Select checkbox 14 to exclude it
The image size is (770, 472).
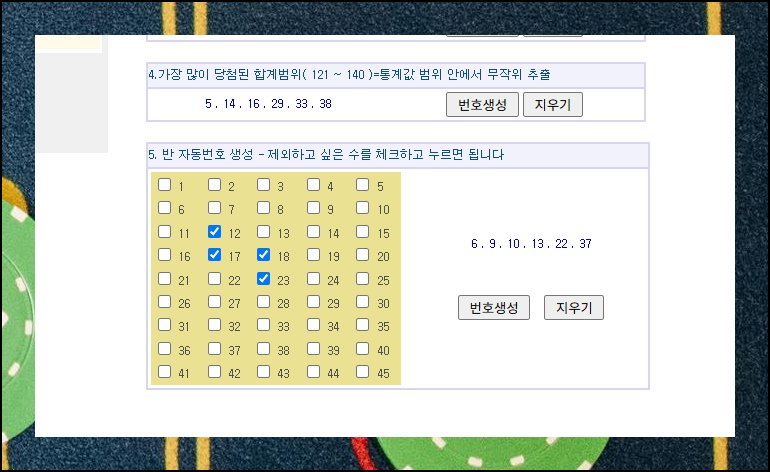point(313,231)
